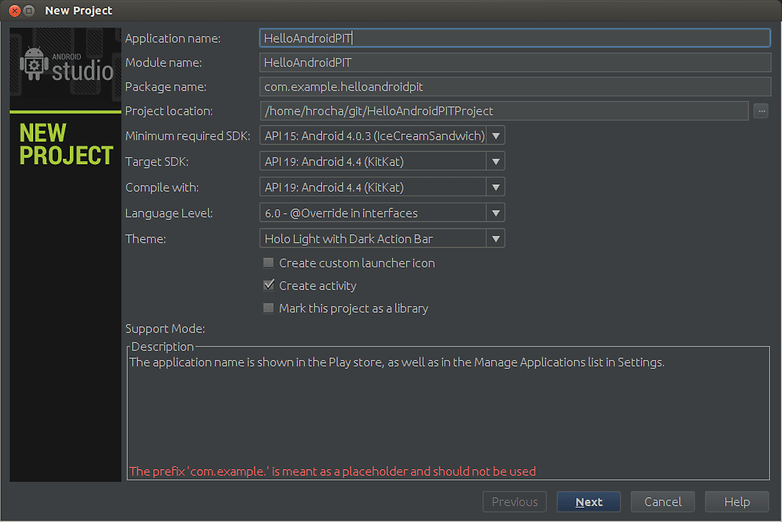This screenshot has height=522, width=782.
Task: Check Mark this project as a library
Action: point(268,308)
